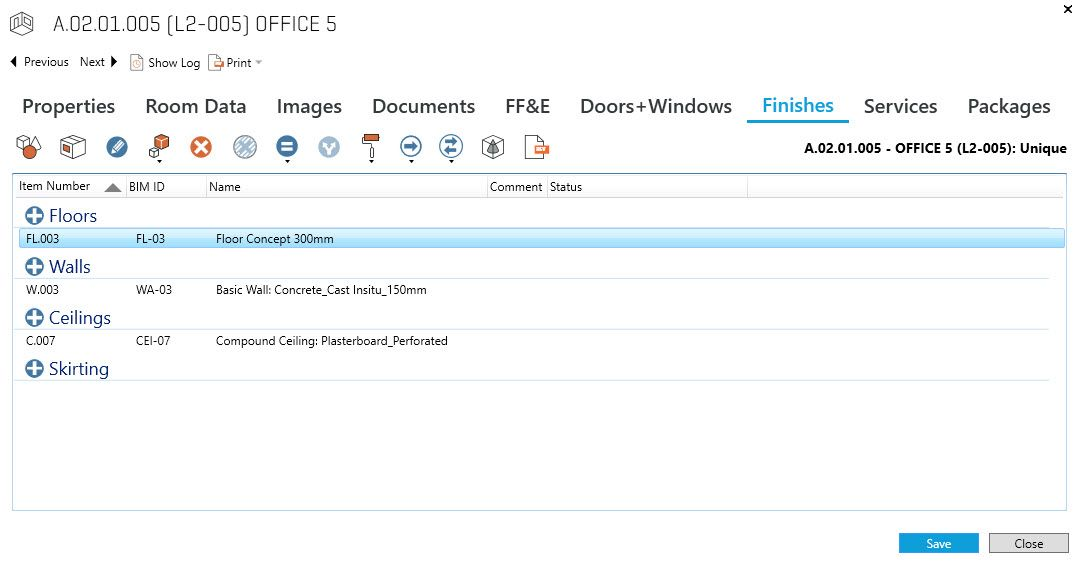1079x563 pixels.
Task: Click the swap arrows circle icon
Action: 452,148
